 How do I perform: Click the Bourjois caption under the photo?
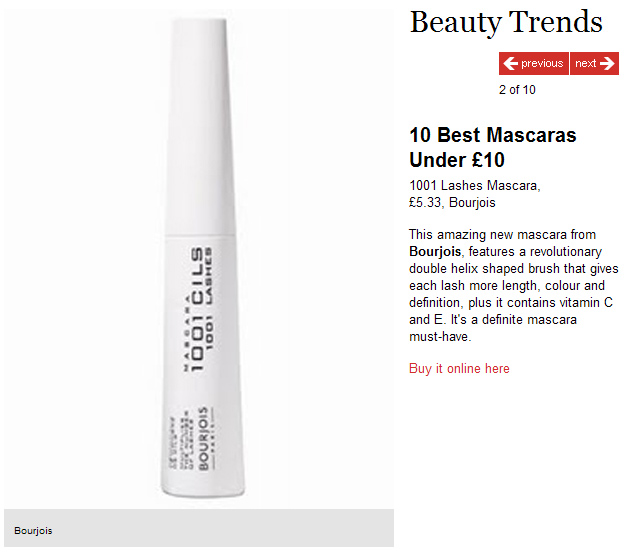(33, 531)
